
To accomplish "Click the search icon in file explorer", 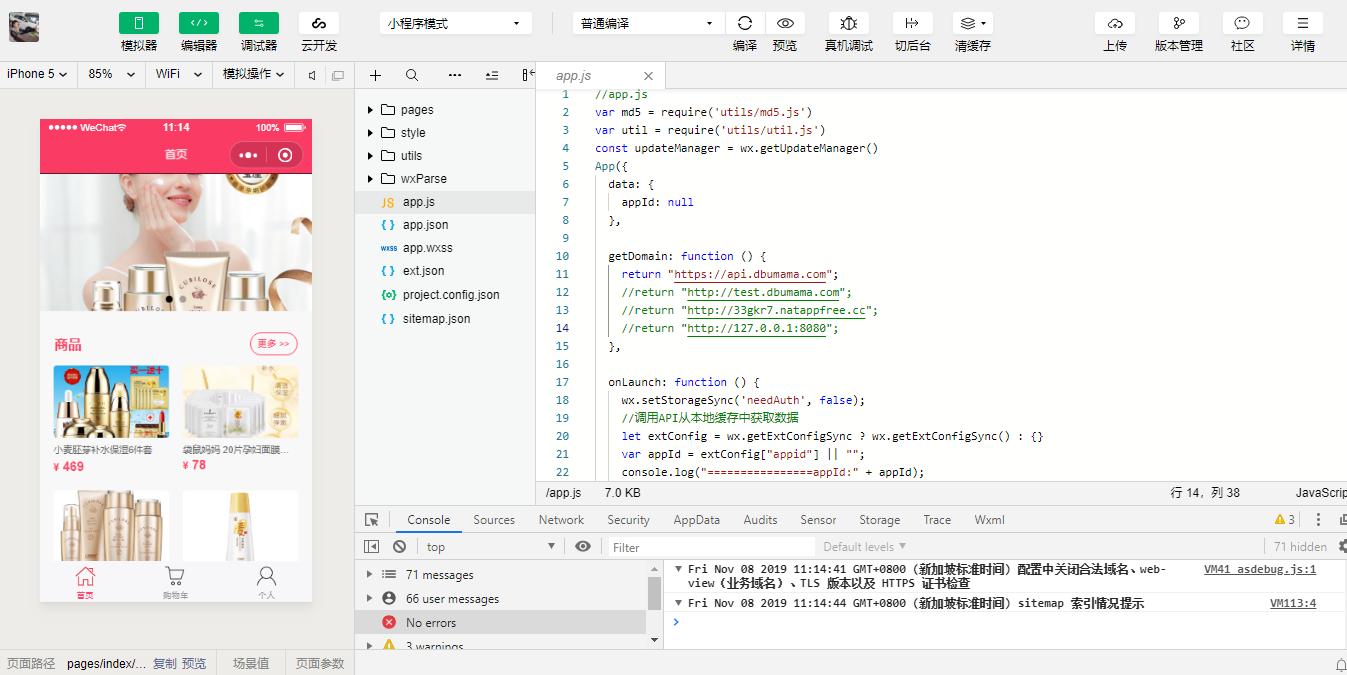I will pyautogui.click(x=412, y=75).
